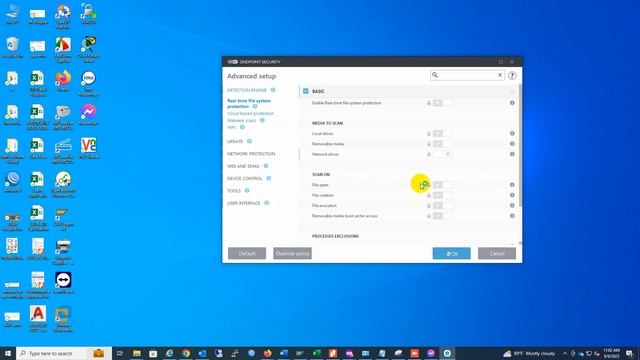Open Cloud-based protection in sidebar

tap(250, 113)
